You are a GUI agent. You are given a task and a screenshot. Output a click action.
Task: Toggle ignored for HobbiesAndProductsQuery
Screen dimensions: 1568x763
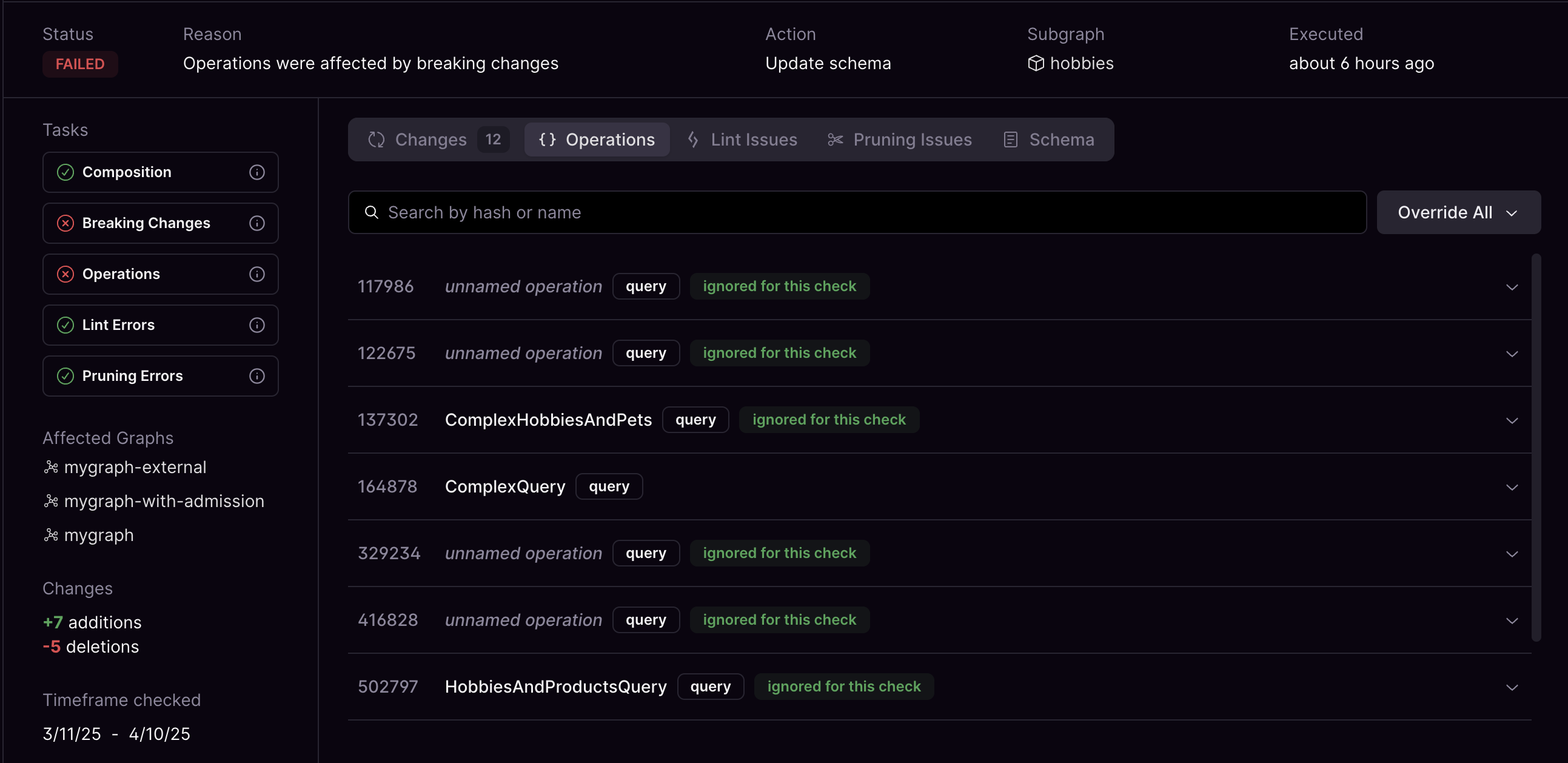[843, 685]
